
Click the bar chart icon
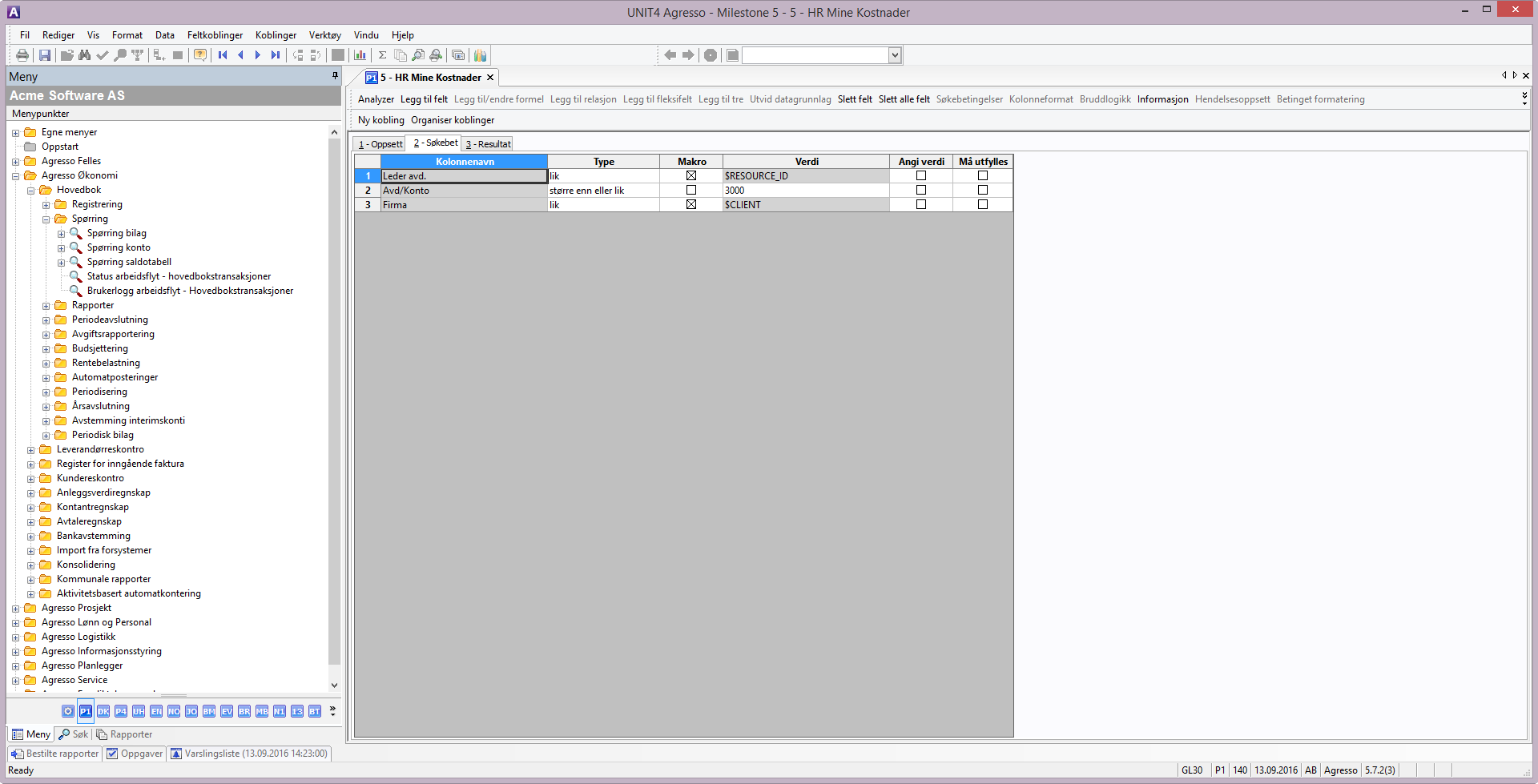click(x=360, y=55)
